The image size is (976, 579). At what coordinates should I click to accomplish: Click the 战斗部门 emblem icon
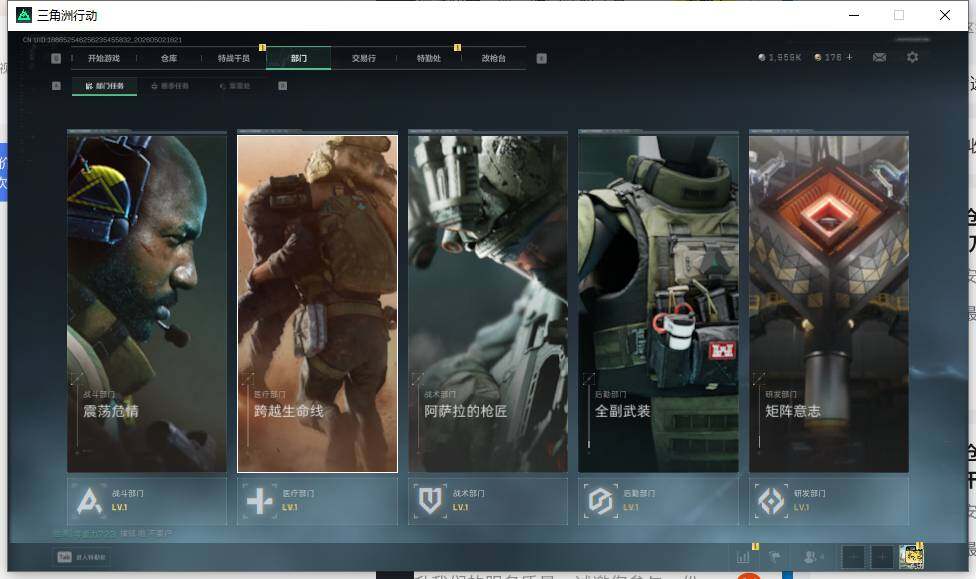click(89, 501)
